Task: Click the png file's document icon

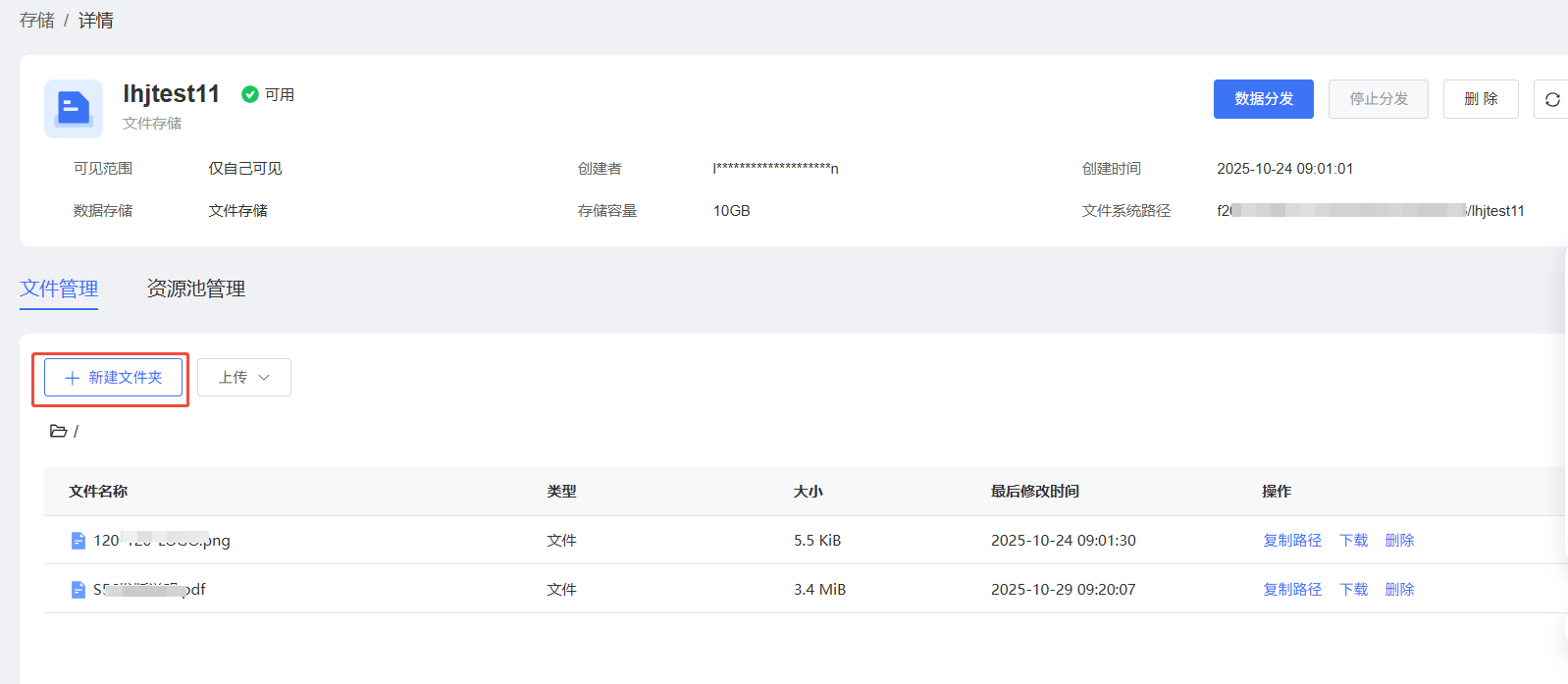Action: tap(78, 541)
